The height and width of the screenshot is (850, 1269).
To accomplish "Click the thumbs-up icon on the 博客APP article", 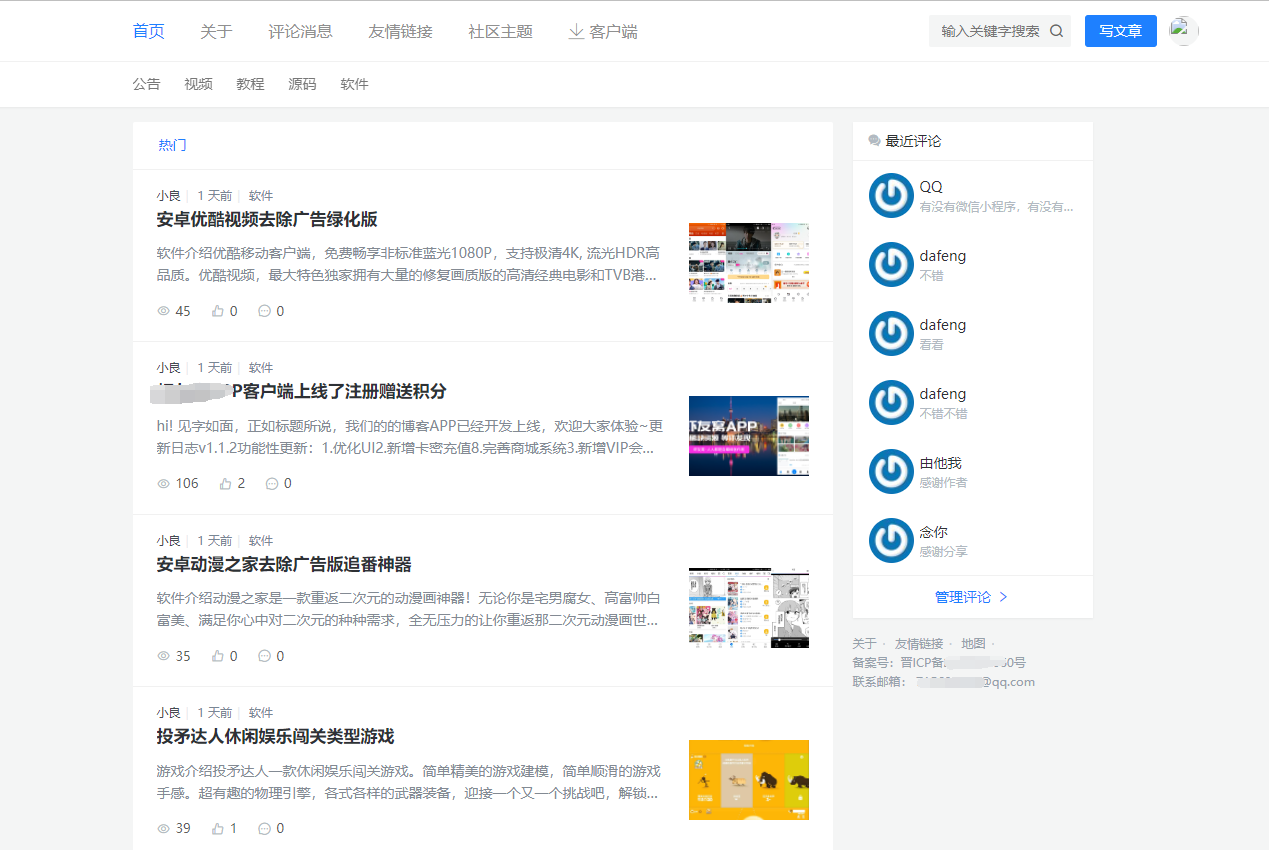I will (x=226, y=483).
